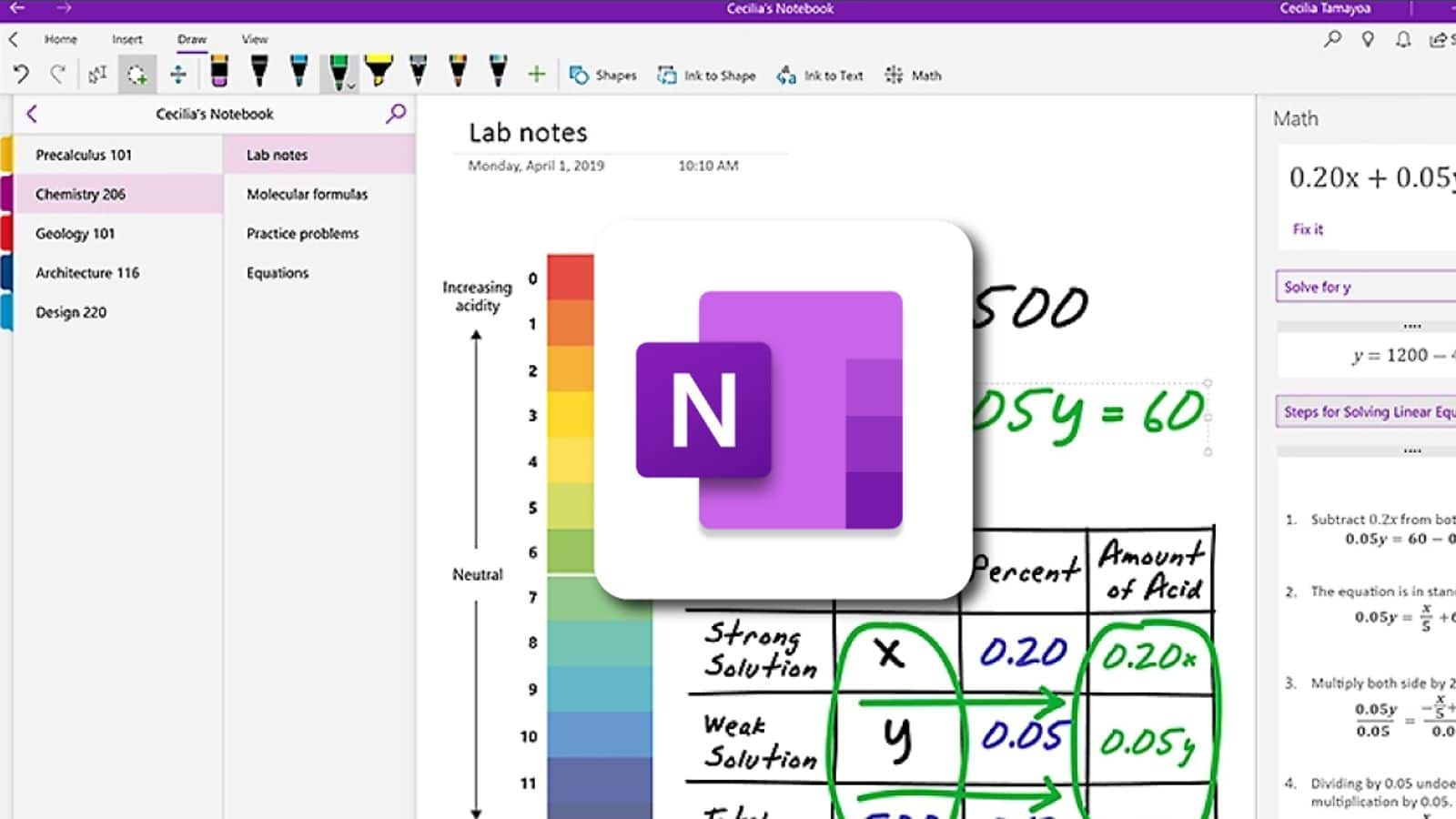Select the Lab notes page
The height and width of the screenshot is (819, 1456).
point(319,155)
